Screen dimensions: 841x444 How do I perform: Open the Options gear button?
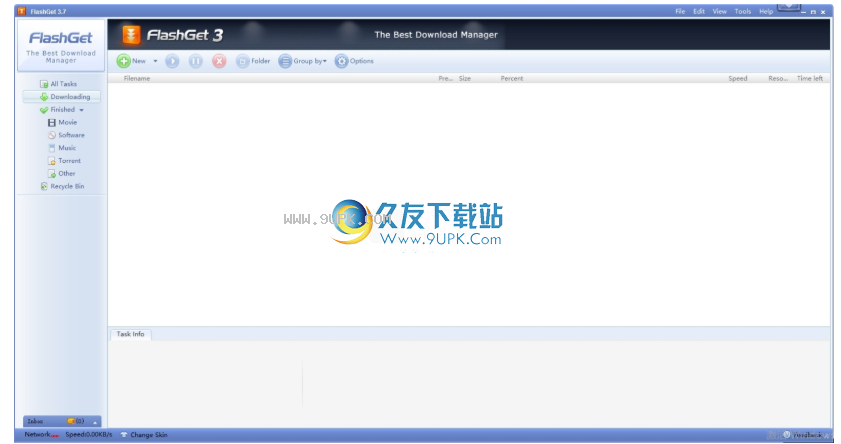(354, 61)
